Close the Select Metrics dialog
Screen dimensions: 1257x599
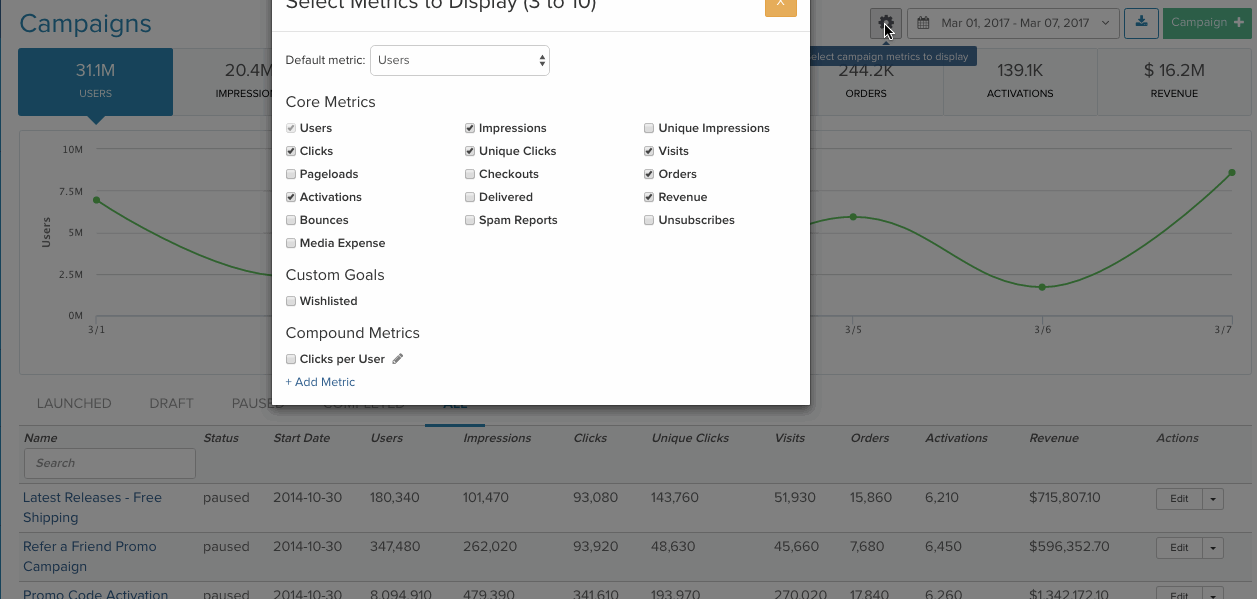780,5
